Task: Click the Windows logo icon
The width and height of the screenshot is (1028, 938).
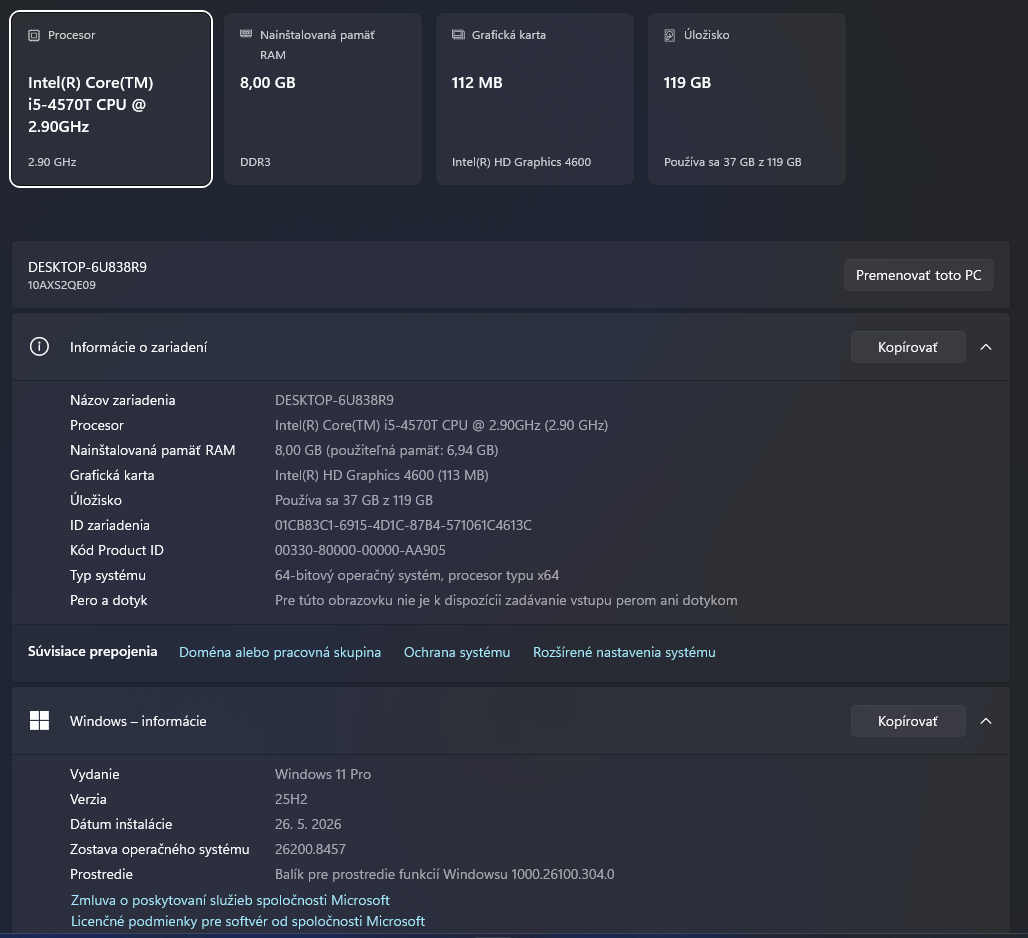Action: click(39, 720)
